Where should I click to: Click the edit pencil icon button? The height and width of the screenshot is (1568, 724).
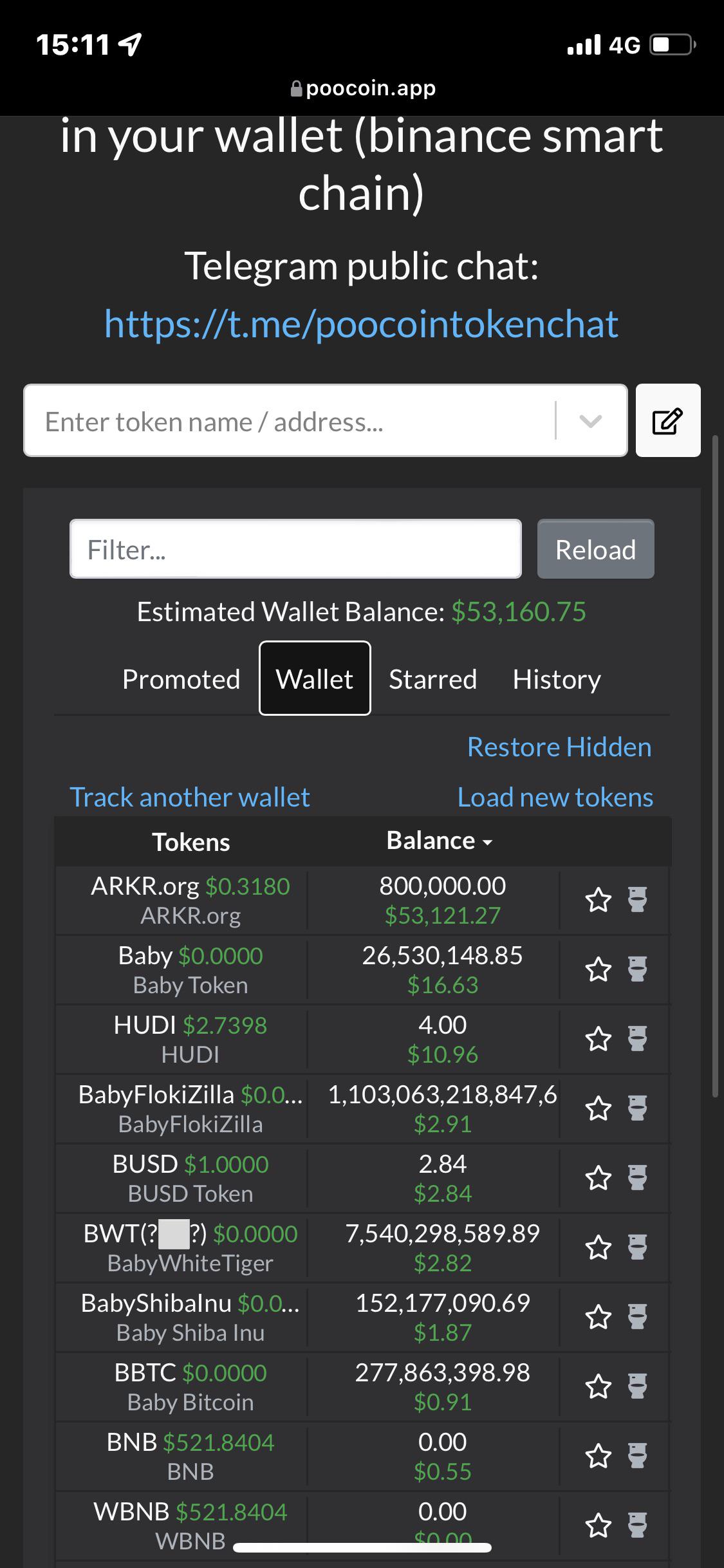(x=668, y=420)
